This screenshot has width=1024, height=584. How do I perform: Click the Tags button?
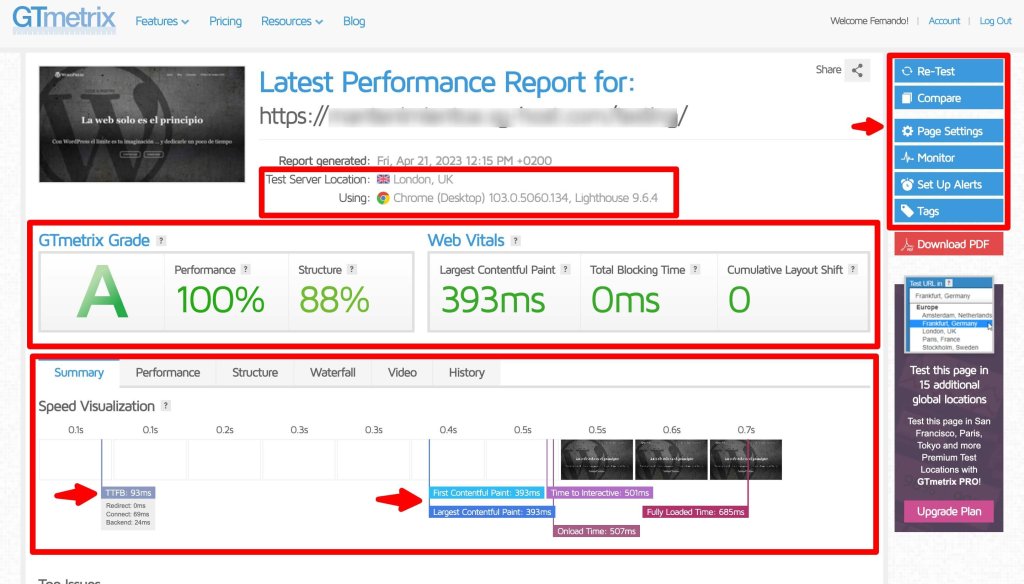[x=948, y=211]
